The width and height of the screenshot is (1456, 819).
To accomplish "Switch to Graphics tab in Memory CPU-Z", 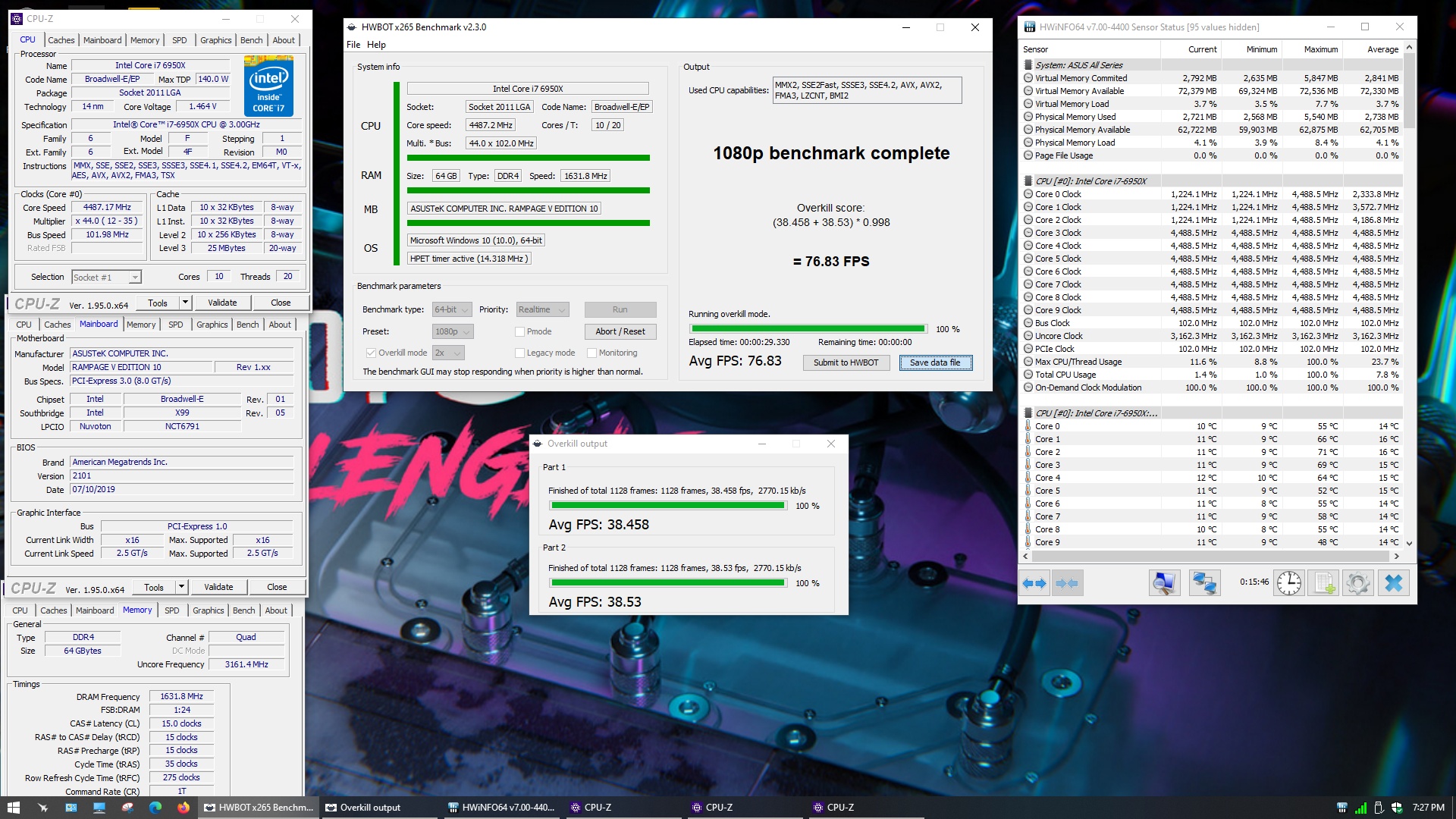I will point(209,610).
